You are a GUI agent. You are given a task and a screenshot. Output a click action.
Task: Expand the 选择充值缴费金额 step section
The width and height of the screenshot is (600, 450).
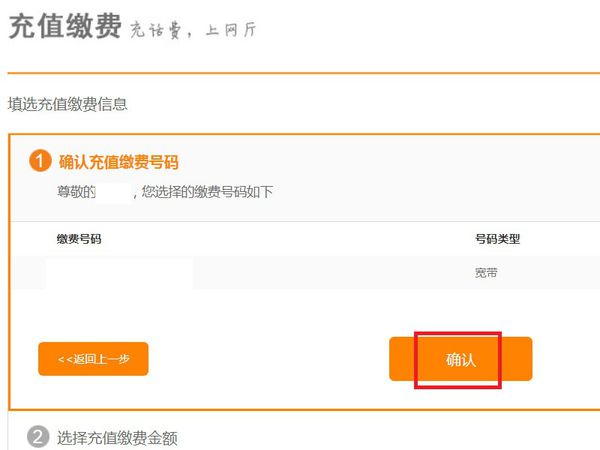[117, 438]
